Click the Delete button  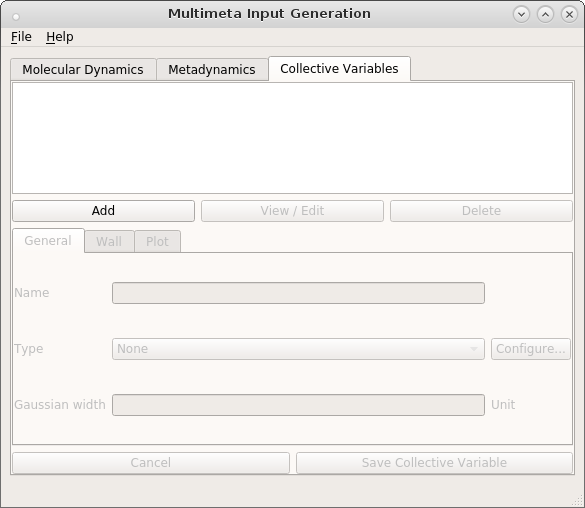[481, 211]
